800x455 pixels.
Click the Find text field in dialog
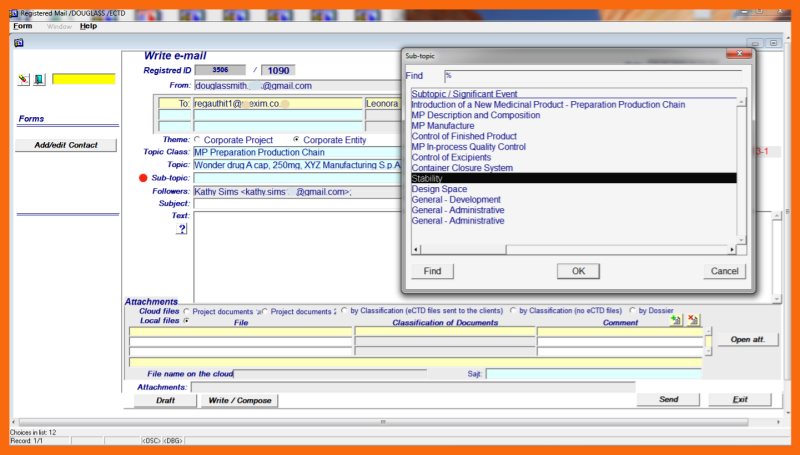(592, 75)
